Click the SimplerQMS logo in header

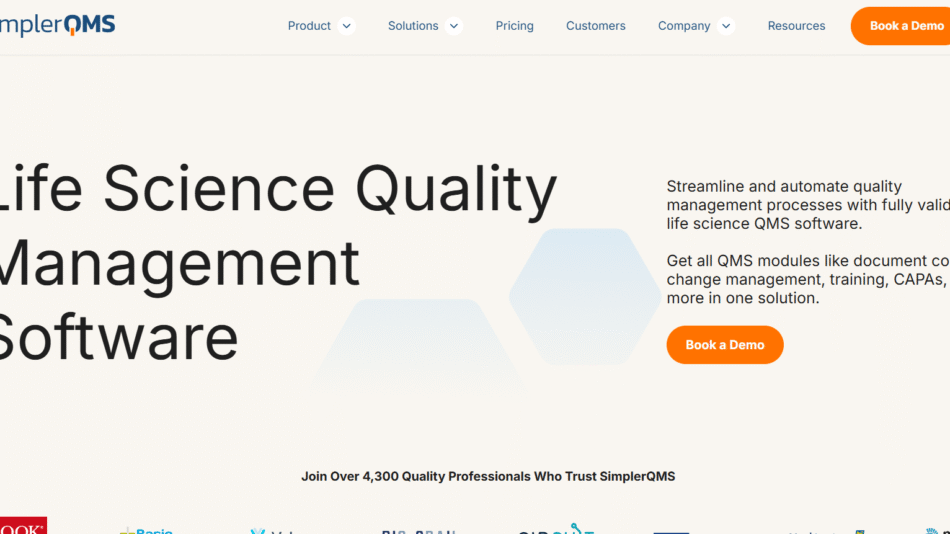tap(57, 26)
